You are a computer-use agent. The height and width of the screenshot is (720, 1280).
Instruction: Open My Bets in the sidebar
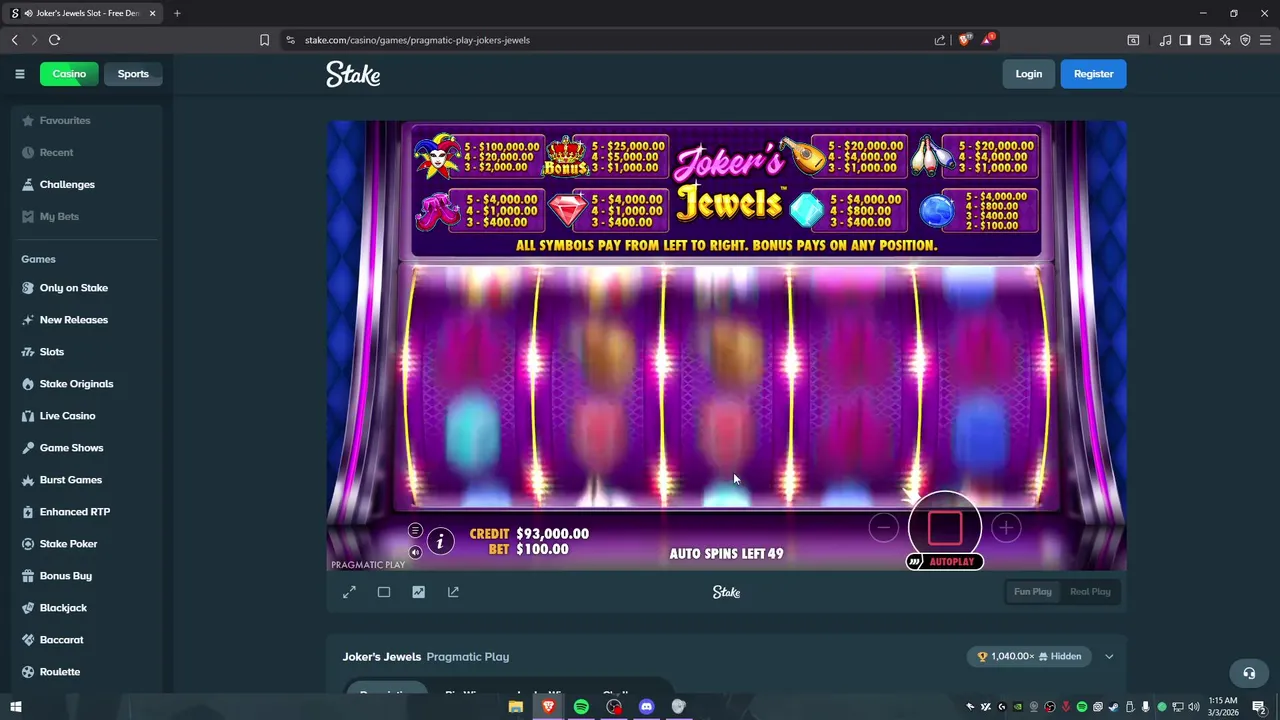tap(86, 217)
